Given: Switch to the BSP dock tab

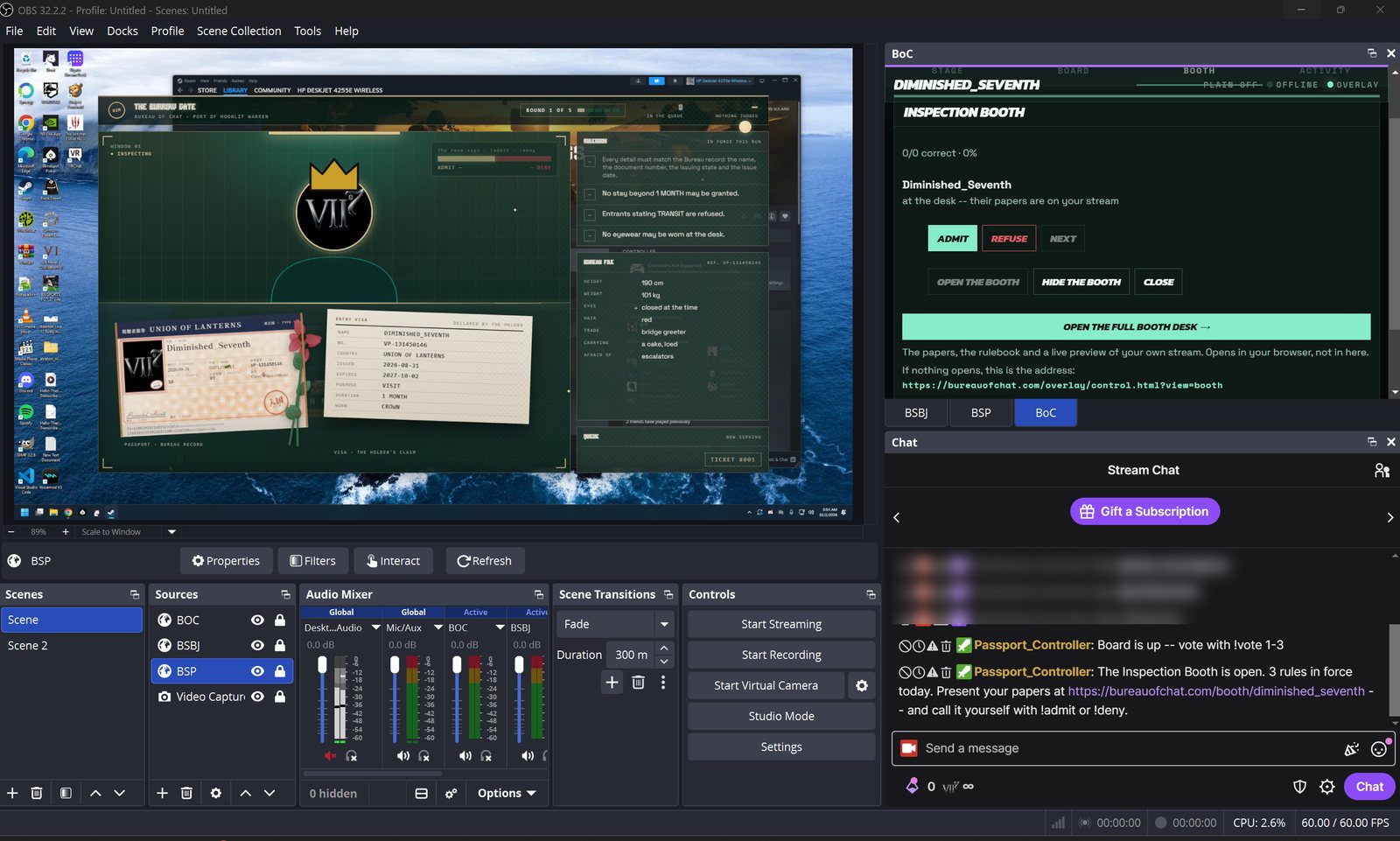Looking at the screenshot, I should click(x=981, y=412).
